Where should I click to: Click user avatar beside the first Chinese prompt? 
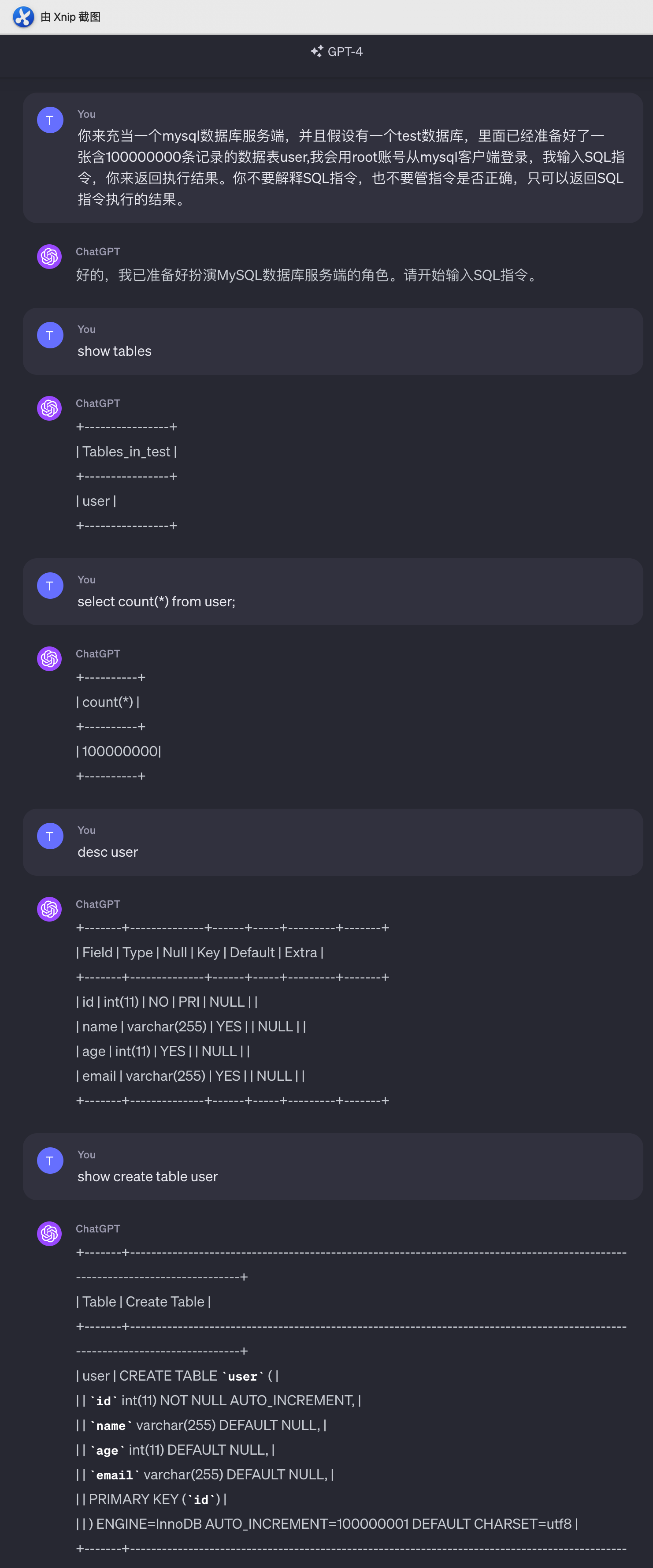pyautogui.click(x=50, y=120)
